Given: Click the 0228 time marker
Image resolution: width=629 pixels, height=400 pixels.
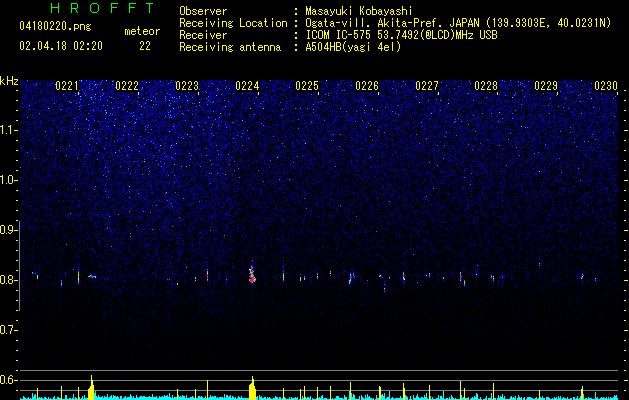Looking at the screenshot, I should tap(486, 86).
